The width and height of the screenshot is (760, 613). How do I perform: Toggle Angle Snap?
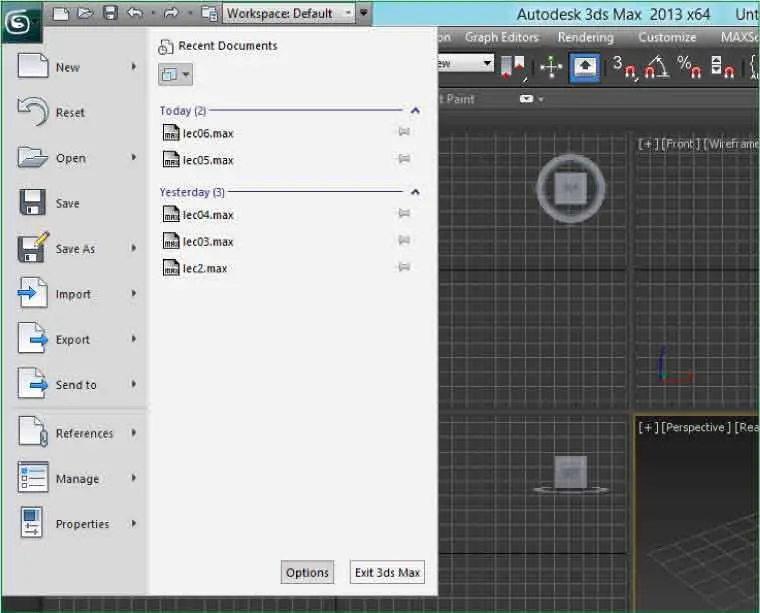point(656,67)
